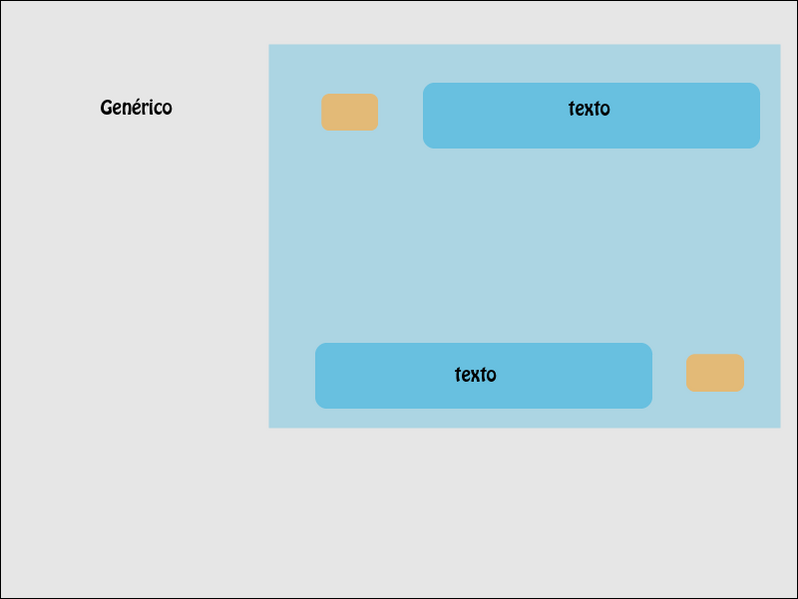Click the orange avatar beside the lower texto bubble
Image resolution: width=798 pixels, height=599 pixels.
[714, 373]
